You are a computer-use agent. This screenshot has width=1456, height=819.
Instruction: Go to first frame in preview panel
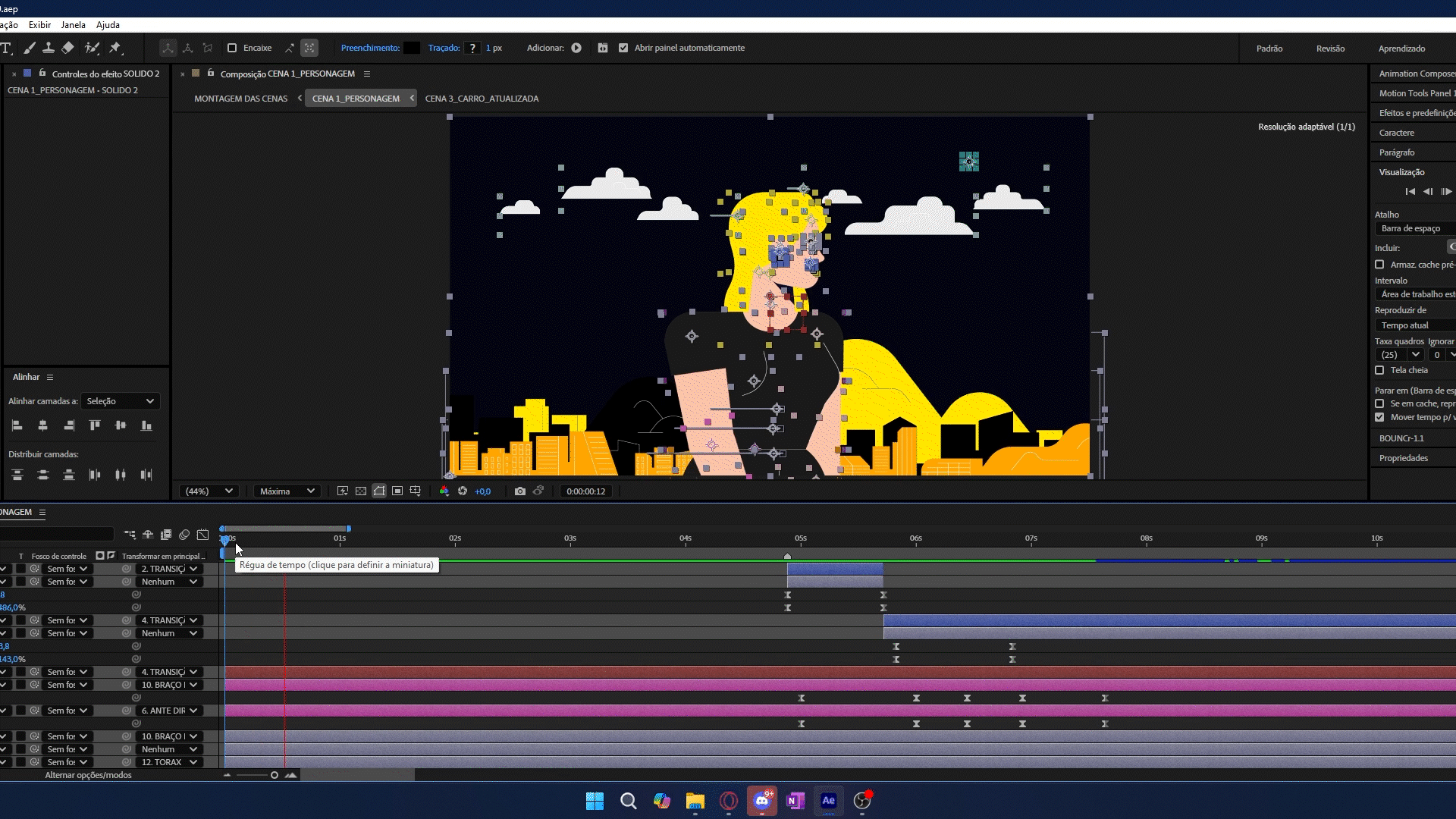click(x=1410, y=191)
